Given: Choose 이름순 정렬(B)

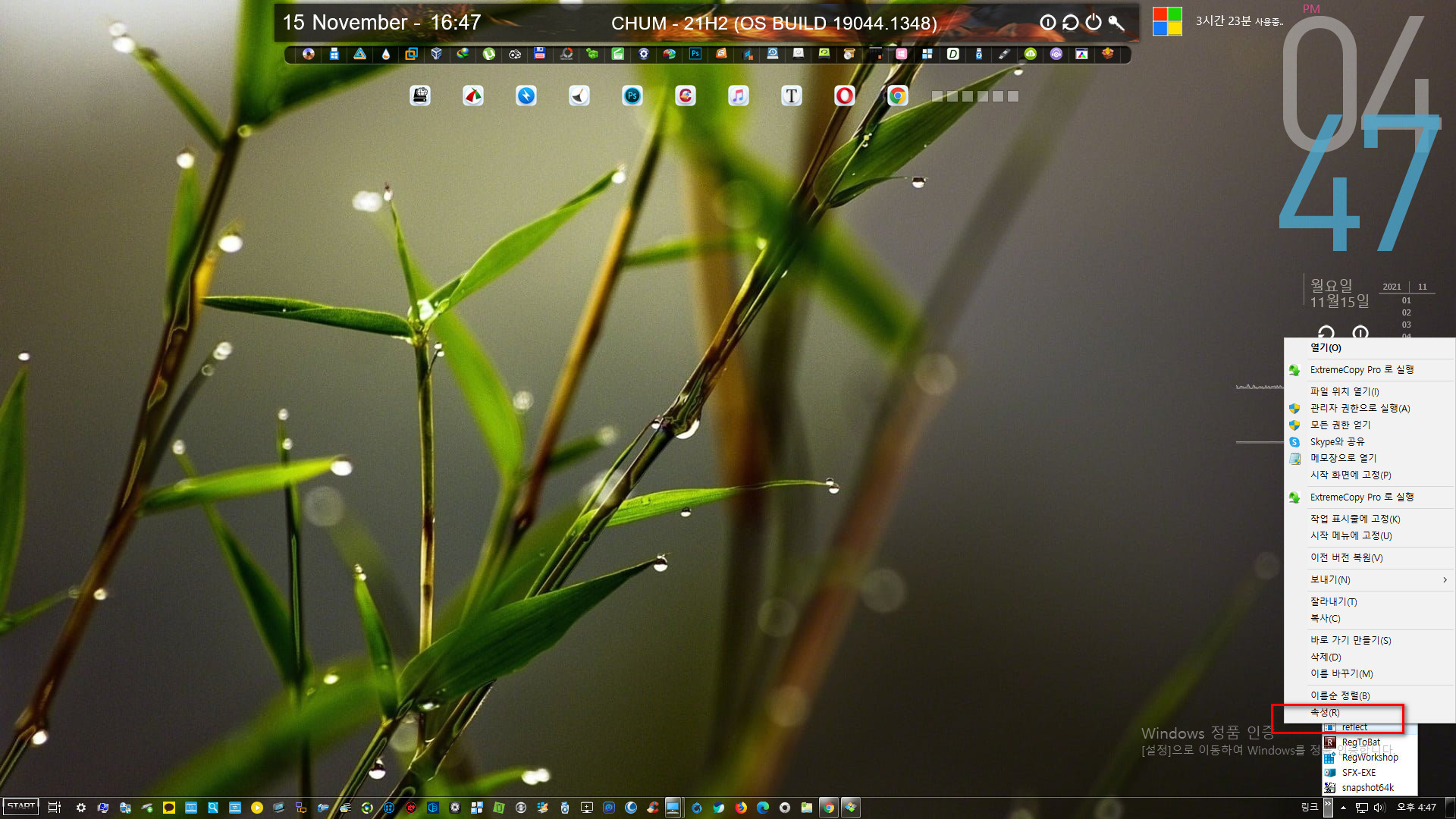Looking at the screenshot, I should 1370,695.
